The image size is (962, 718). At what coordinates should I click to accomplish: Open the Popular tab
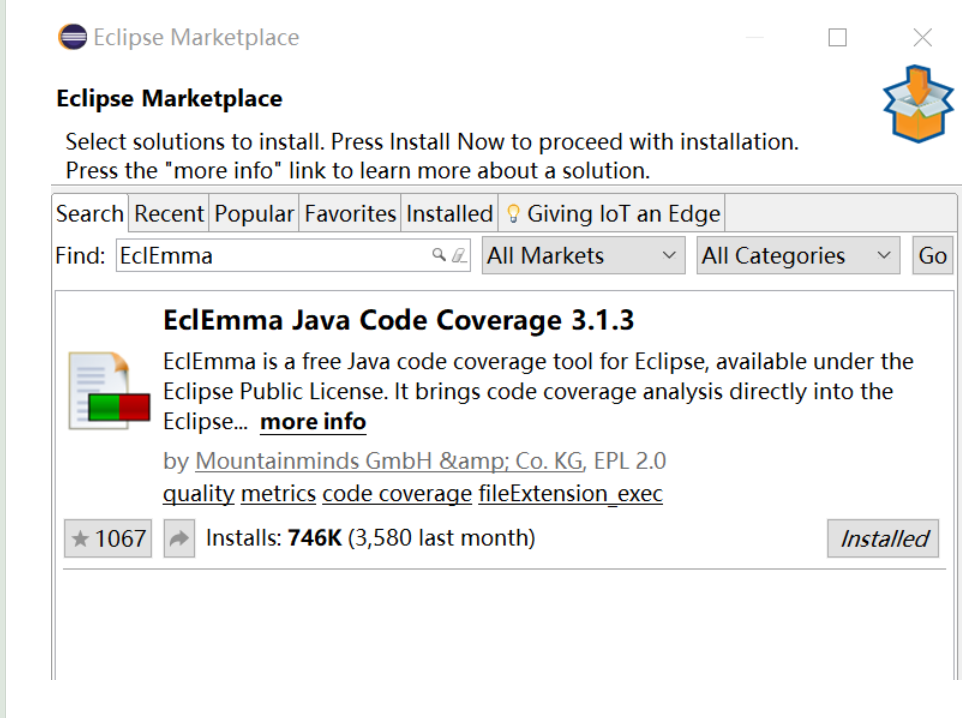pos(254,214)
